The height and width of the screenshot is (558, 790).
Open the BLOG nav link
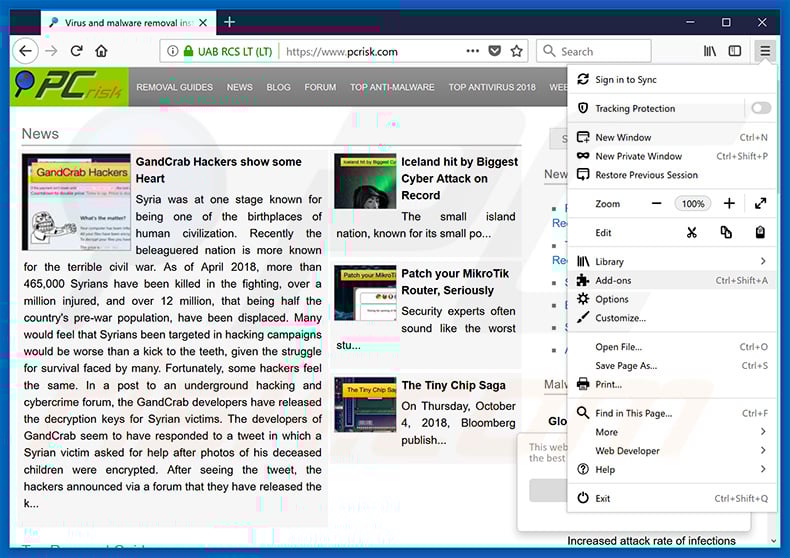[x=279, y=87]
